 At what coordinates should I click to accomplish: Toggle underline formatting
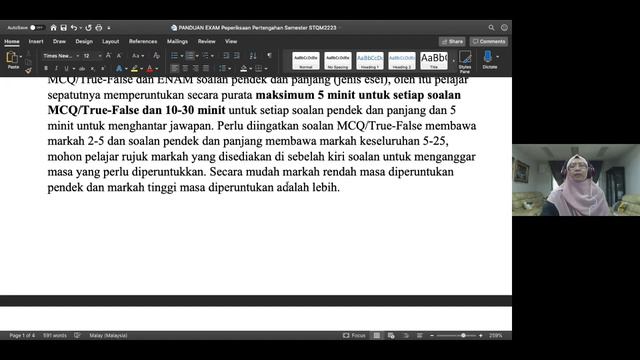pos(67,69)
